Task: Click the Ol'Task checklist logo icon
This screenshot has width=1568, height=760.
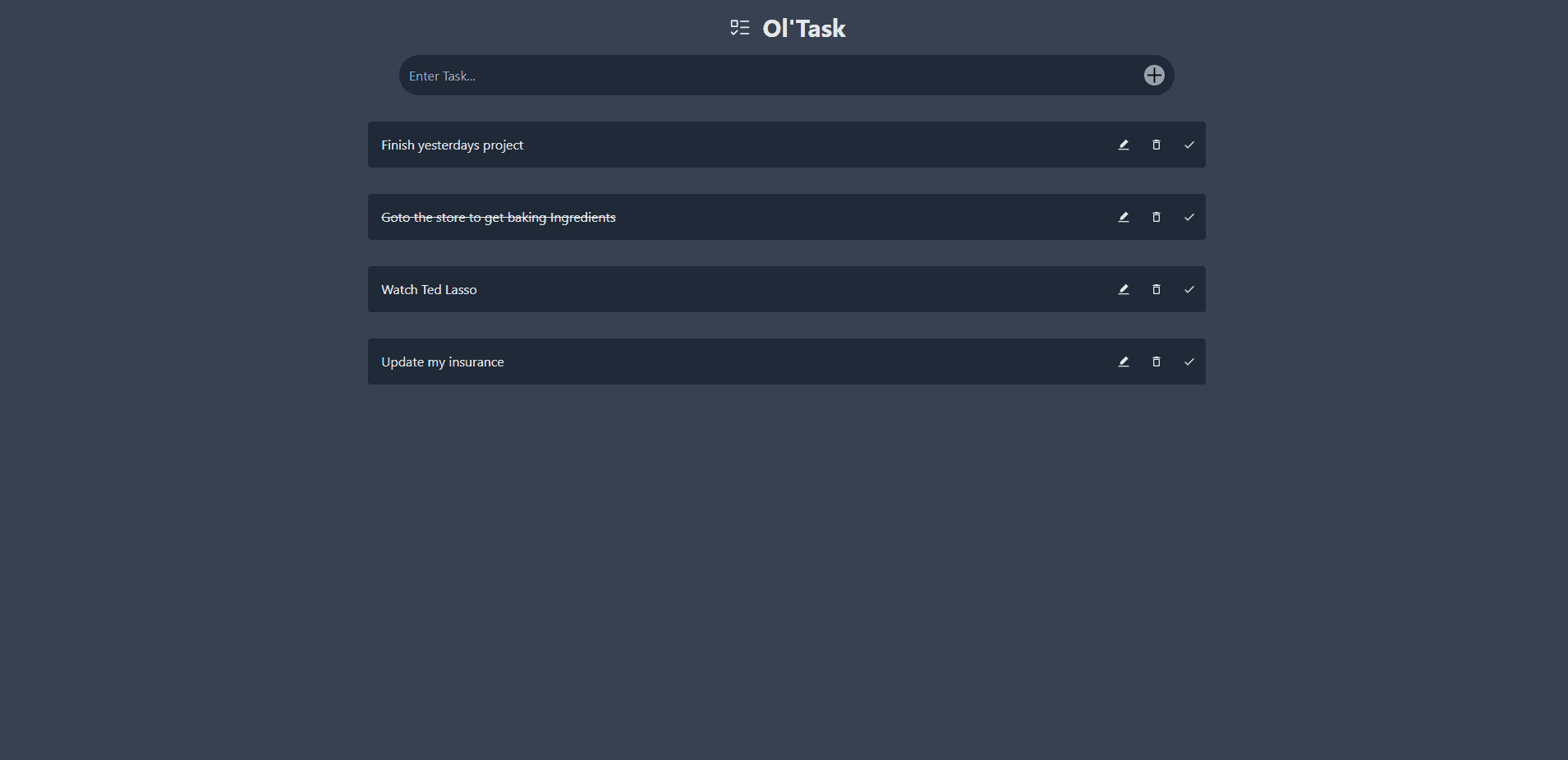Action: click(x=740, y=28)
